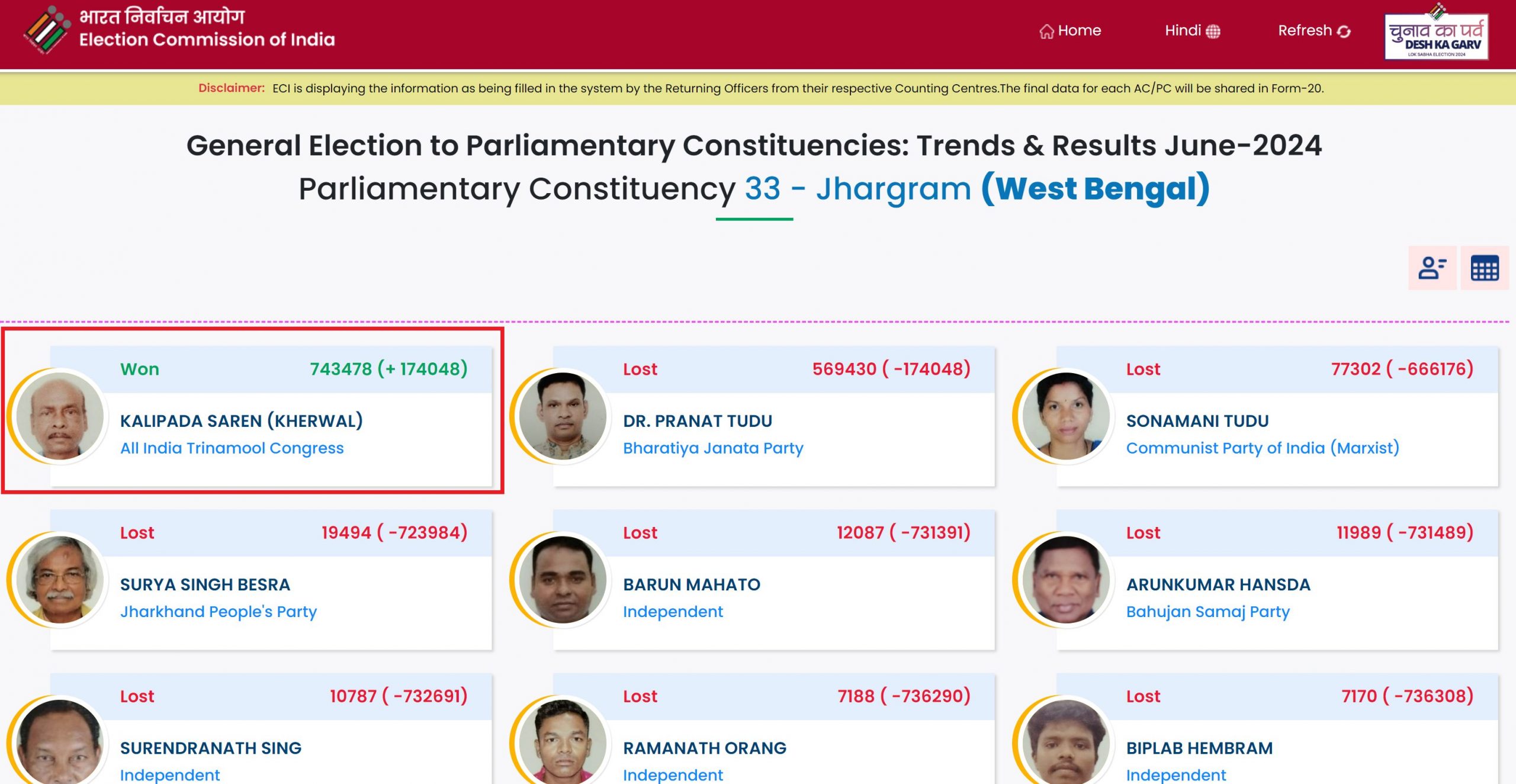Click vote count 569430 ( -174048)

tap(891, 369)
